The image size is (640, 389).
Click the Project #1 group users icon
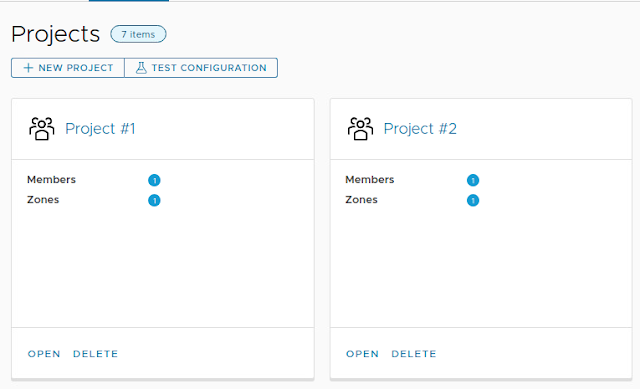(x=42, y=129)
